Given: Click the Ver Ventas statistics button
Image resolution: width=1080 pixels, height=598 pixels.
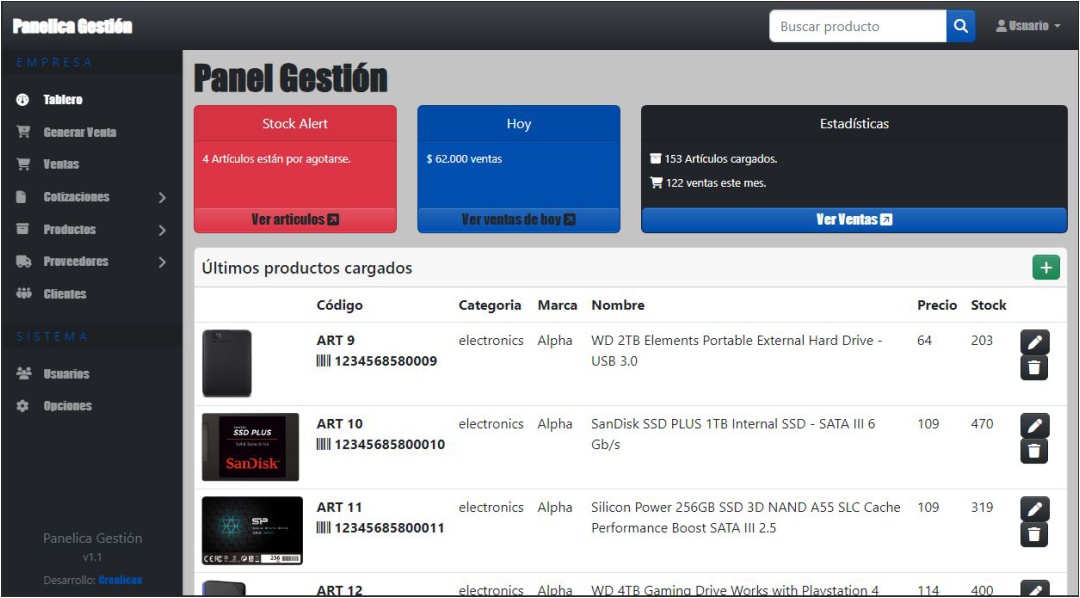Looking at the screenshot, I should (853, 220).
